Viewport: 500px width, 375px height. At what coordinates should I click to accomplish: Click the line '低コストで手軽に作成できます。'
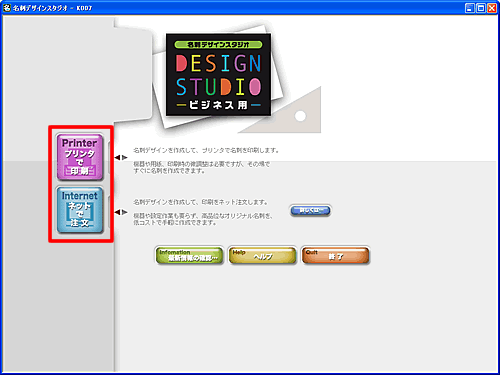[x=175, y=223]
